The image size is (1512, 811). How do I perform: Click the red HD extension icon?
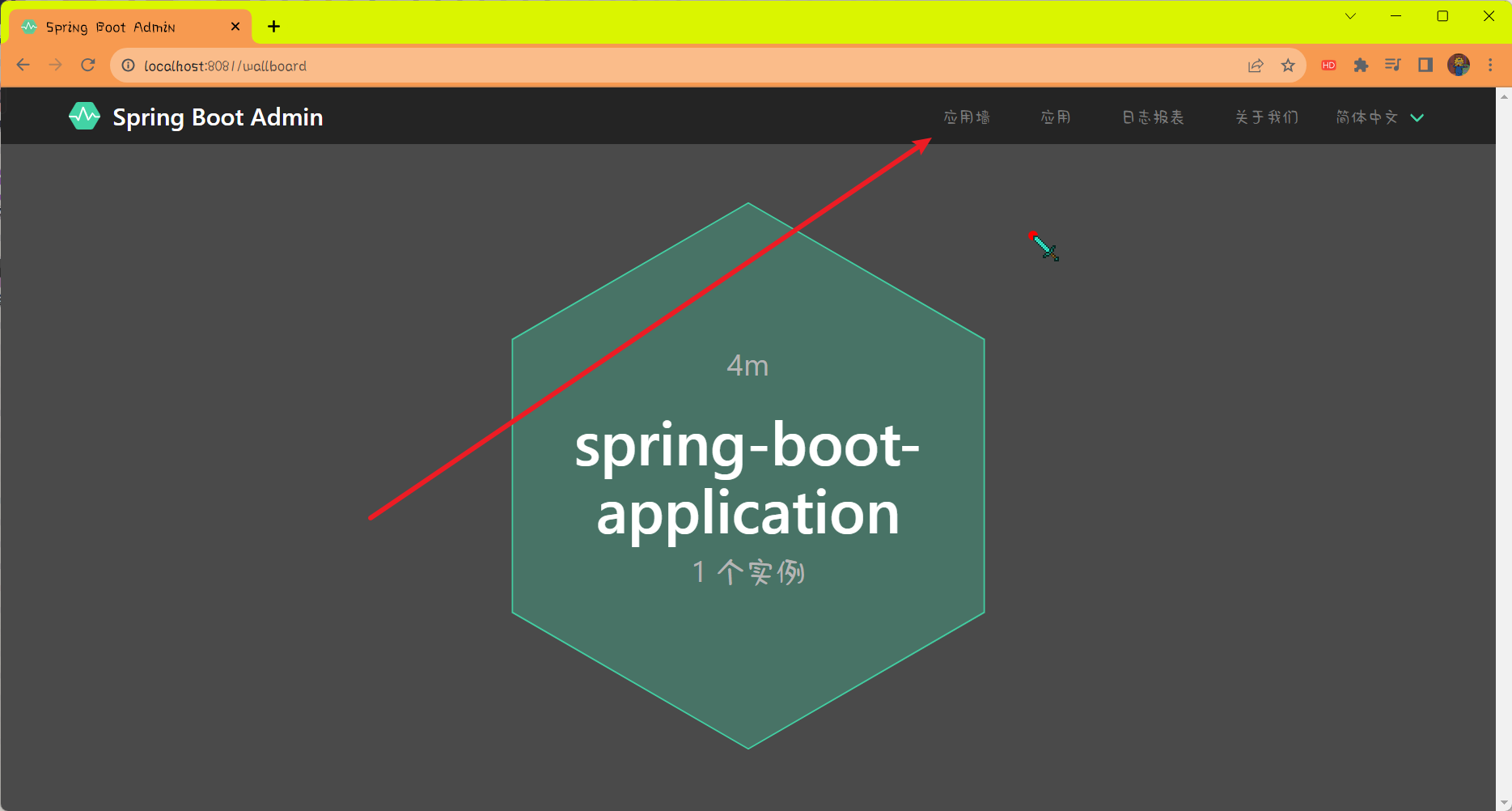tap(1328, 66)
